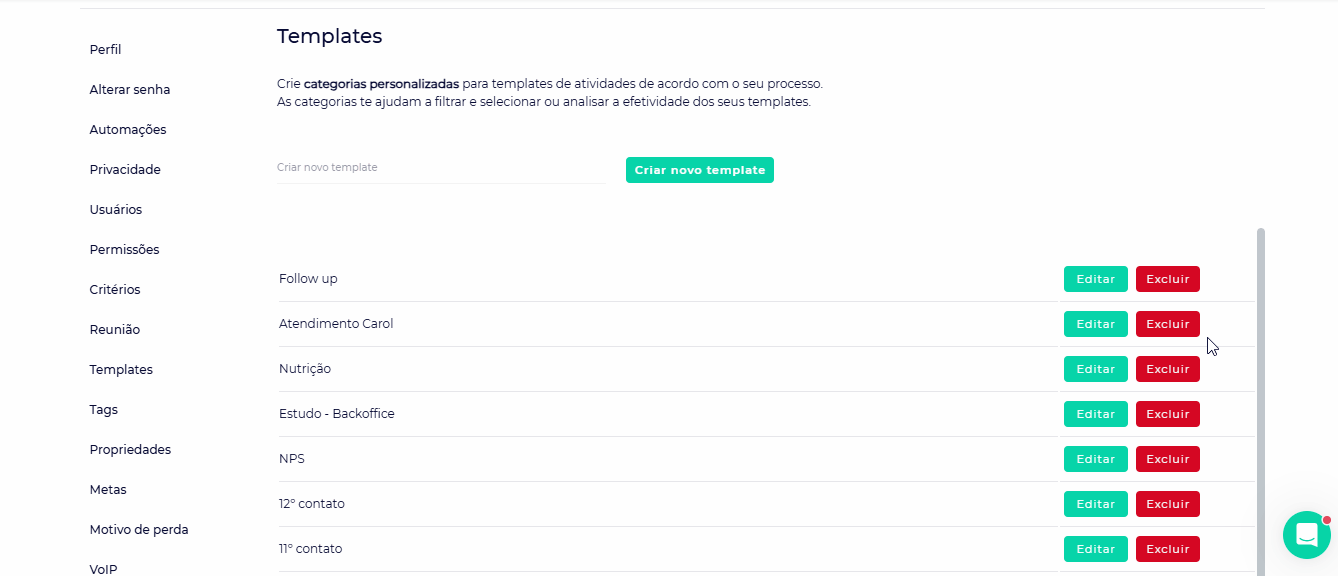Click the template list vertical scrollbar
The width and height of the screenshot is (1338, 576).
click(x=1260, y=400)
